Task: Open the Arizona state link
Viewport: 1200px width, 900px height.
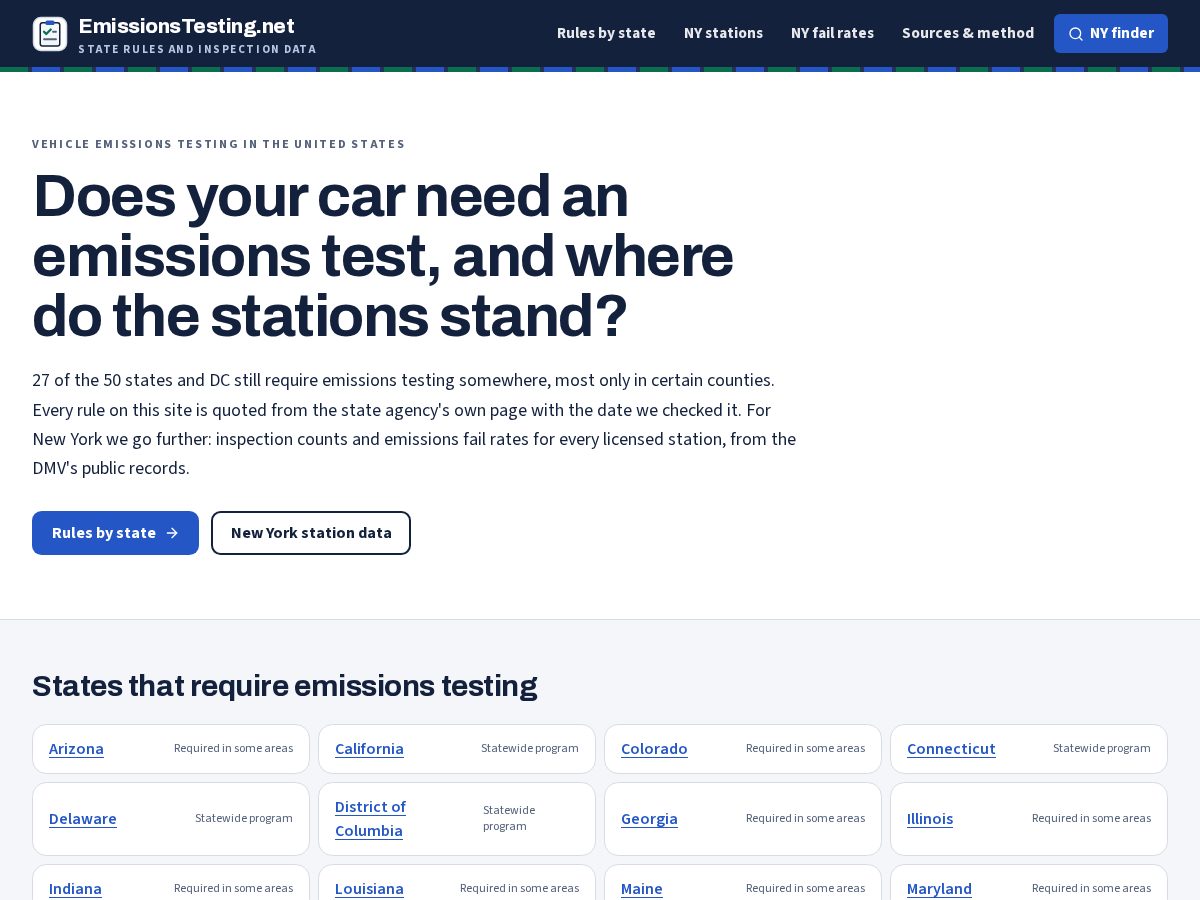Action: [76, 749]
